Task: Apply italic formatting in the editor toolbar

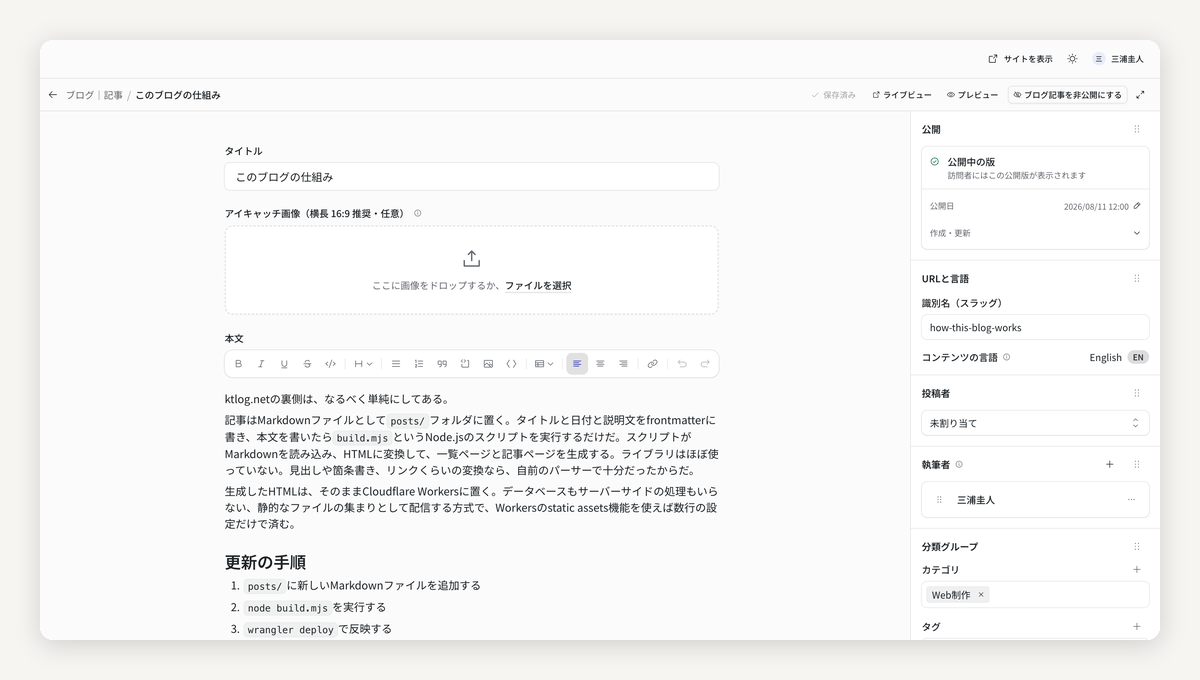Action: (261, 364)
